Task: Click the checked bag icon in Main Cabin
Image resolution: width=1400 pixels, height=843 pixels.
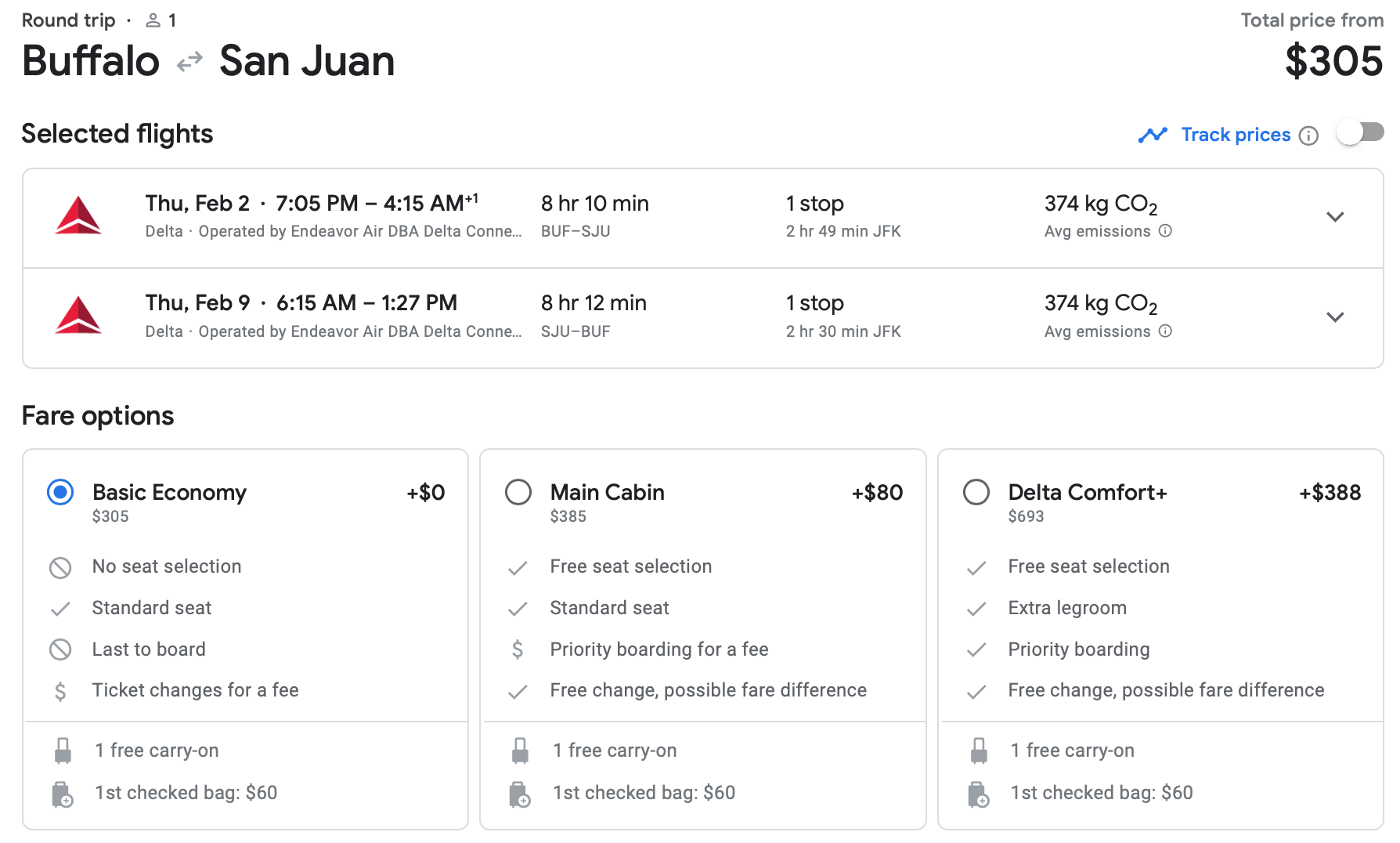Action: [520, 794]
